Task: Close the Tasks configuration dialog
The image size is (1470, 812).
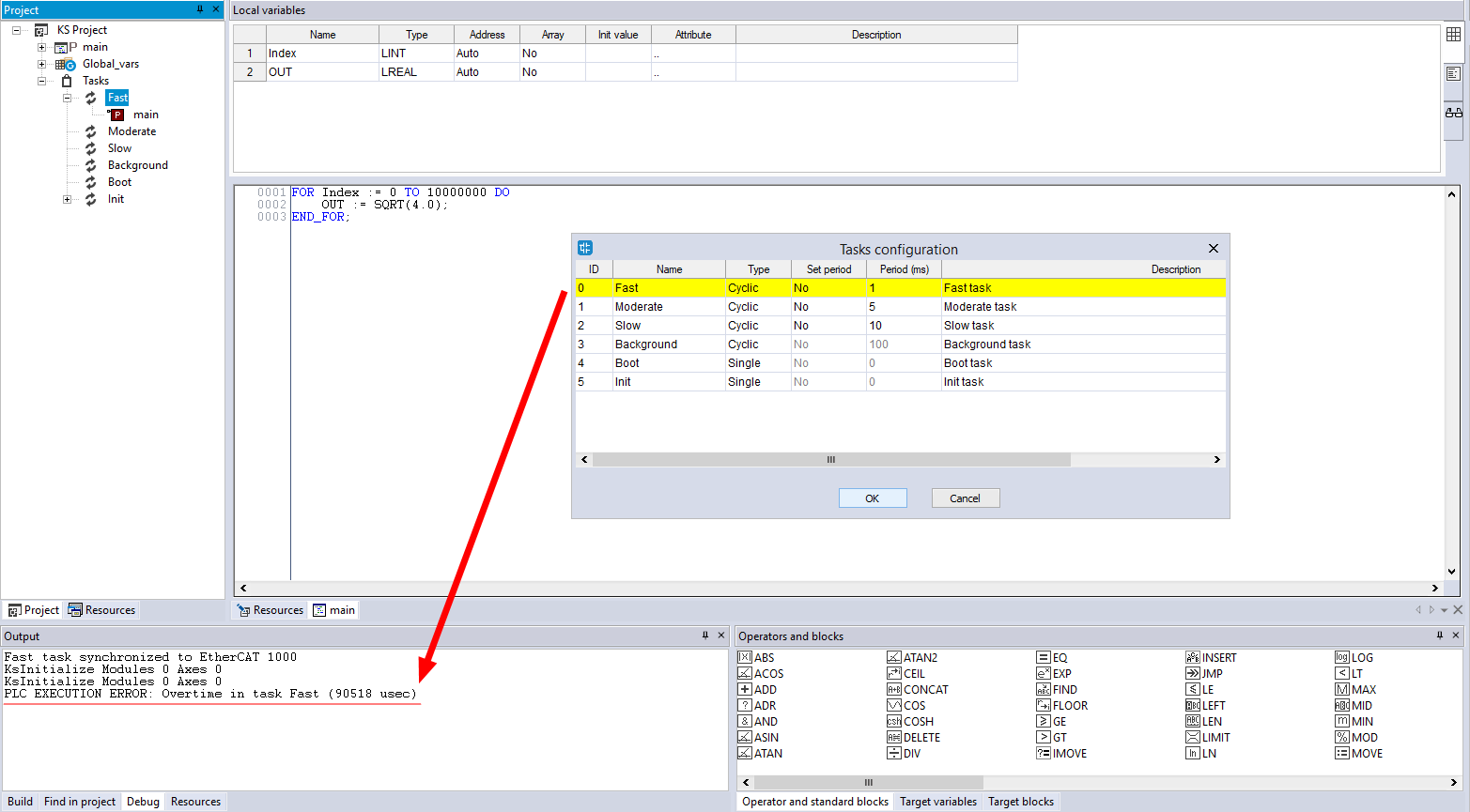Action: [1214, 248]
